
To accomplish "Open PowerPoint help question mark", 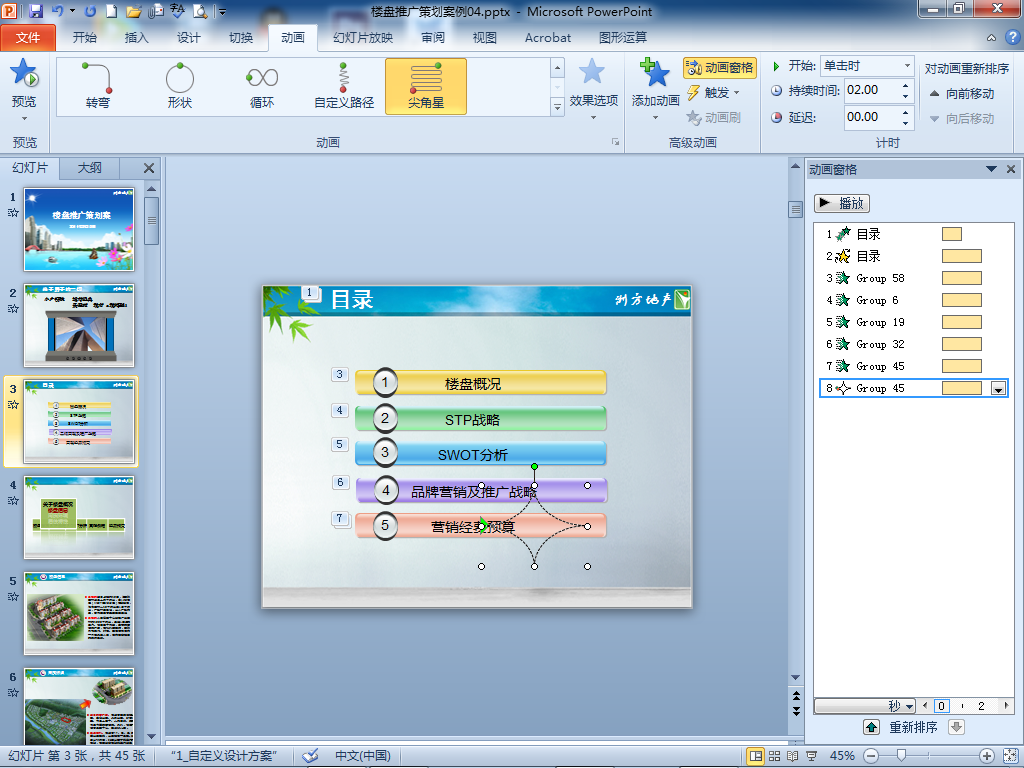I will tap(1012, 38).
